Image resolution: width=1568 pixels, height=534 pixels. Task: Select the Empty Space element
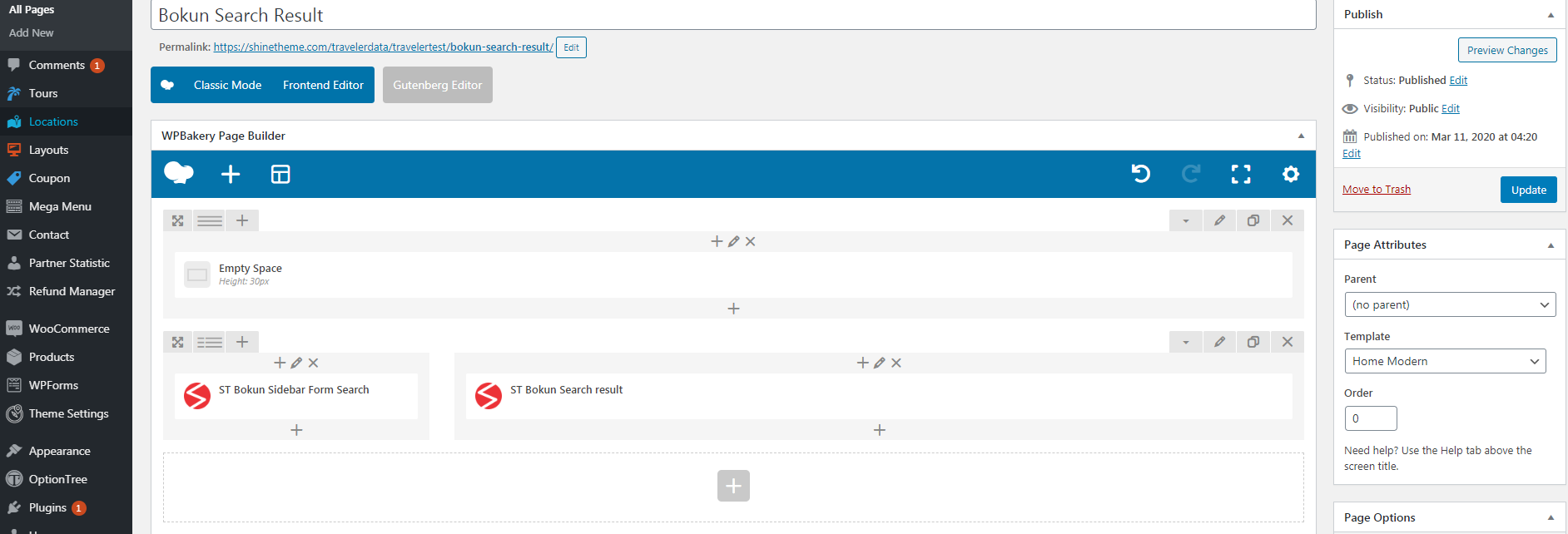pyautogui.click(x=733, y=274)
